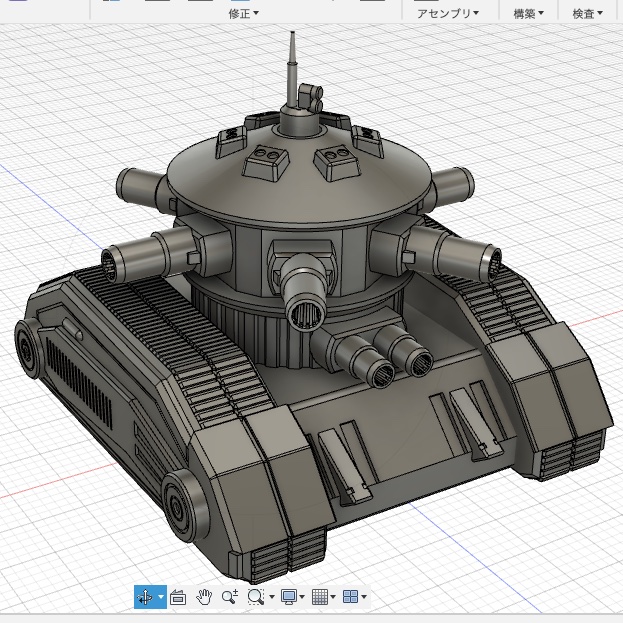The width and height of the screenshot is (623, 623).
Task: Select the Zoom magnifier tool
Action: (x=230, y=596)
